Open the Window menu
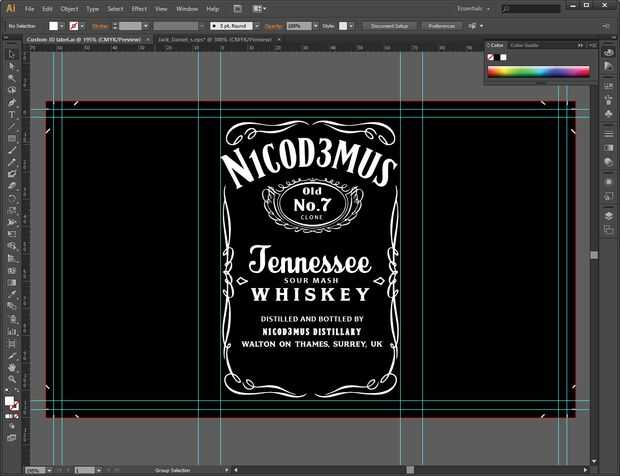The width and height of the screenshot is (620, 476). pos(187,9)
